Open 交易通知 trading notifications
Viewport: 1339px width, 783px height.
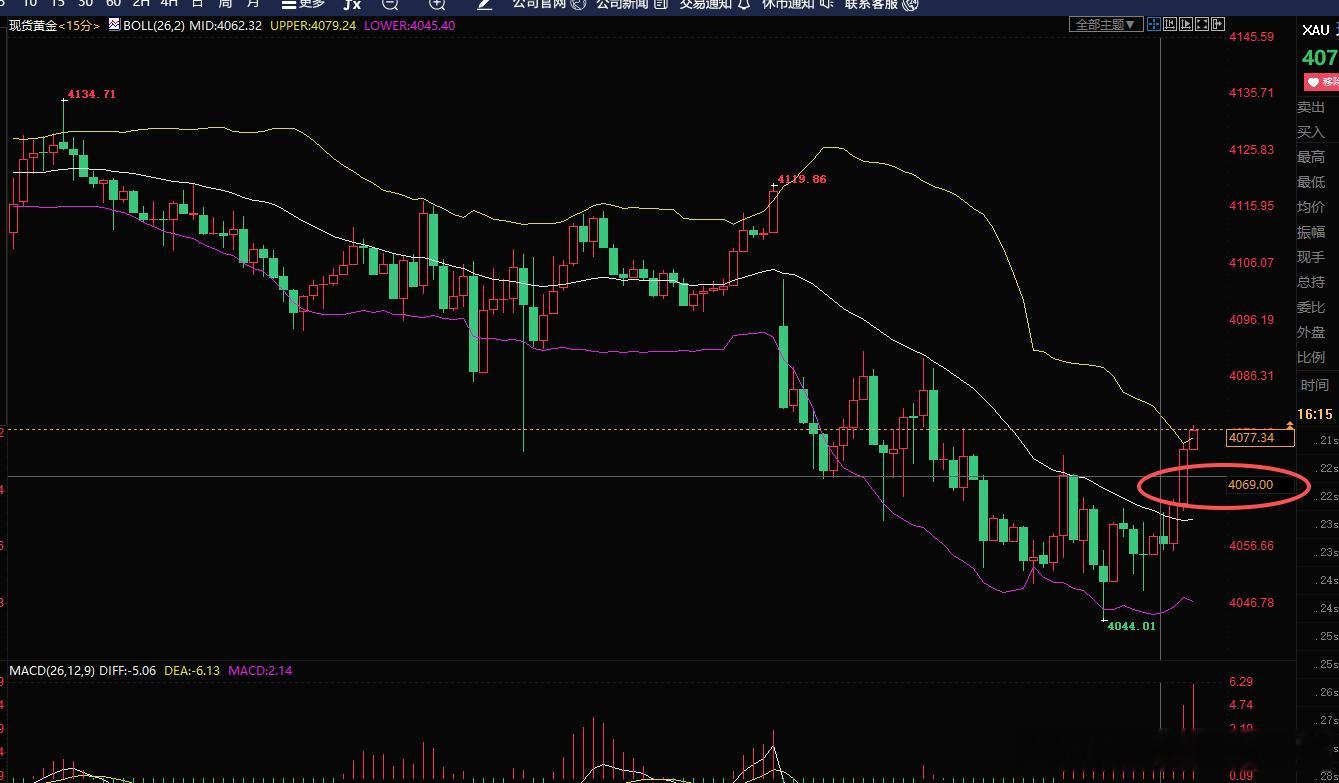tap(715, 4)
